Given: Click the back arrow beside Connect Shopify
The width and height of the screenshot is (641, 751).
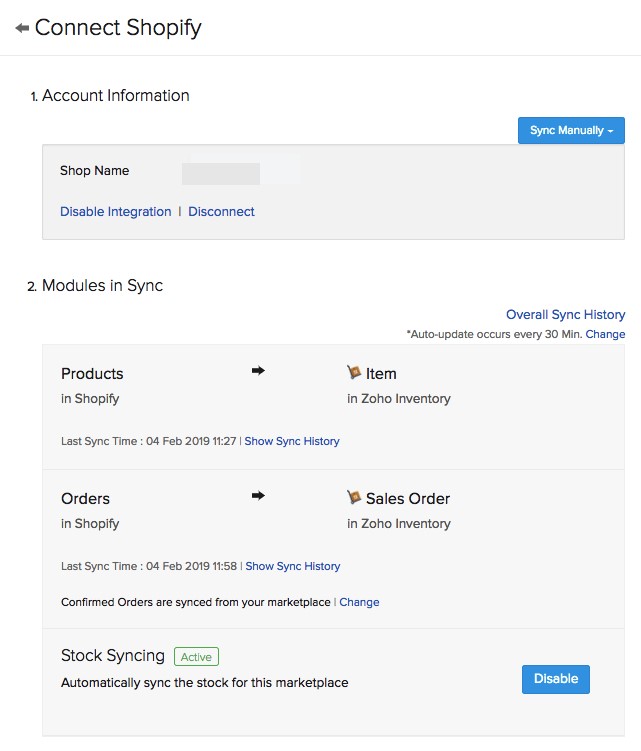Looking at the screenshot, I should 22,28.
